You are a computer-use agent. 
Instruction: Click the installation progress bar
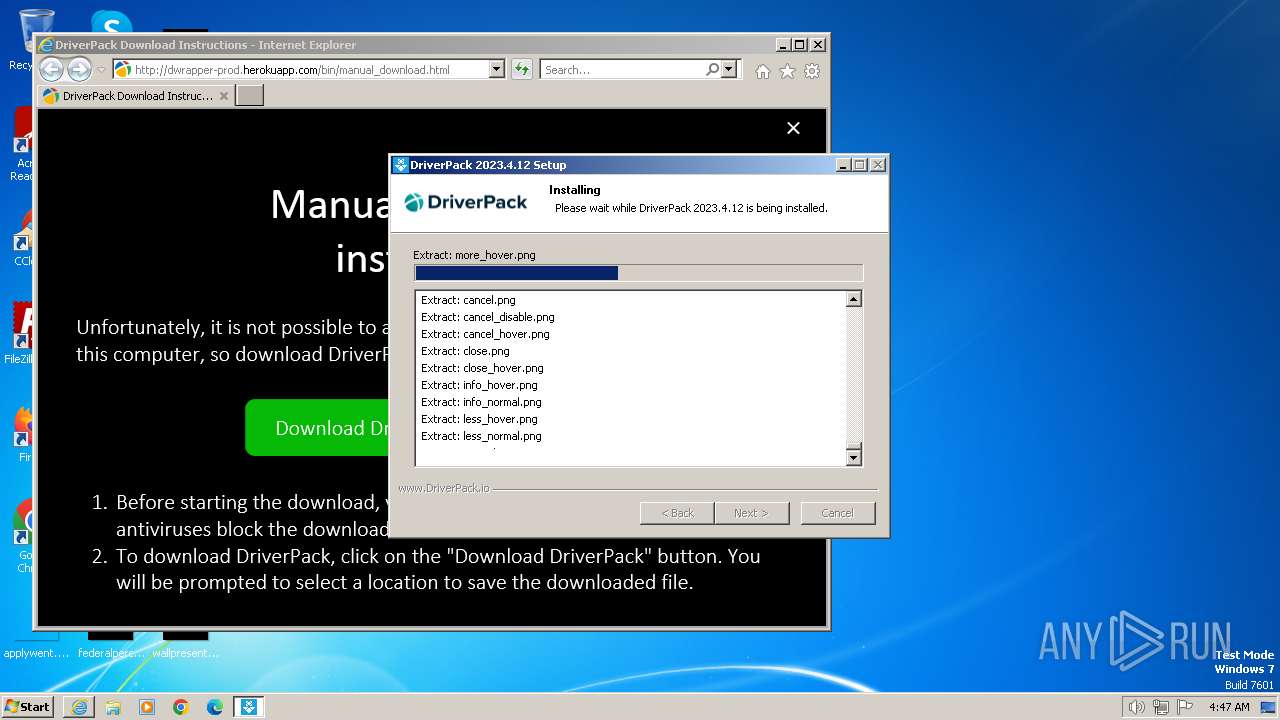coord(638,273)
